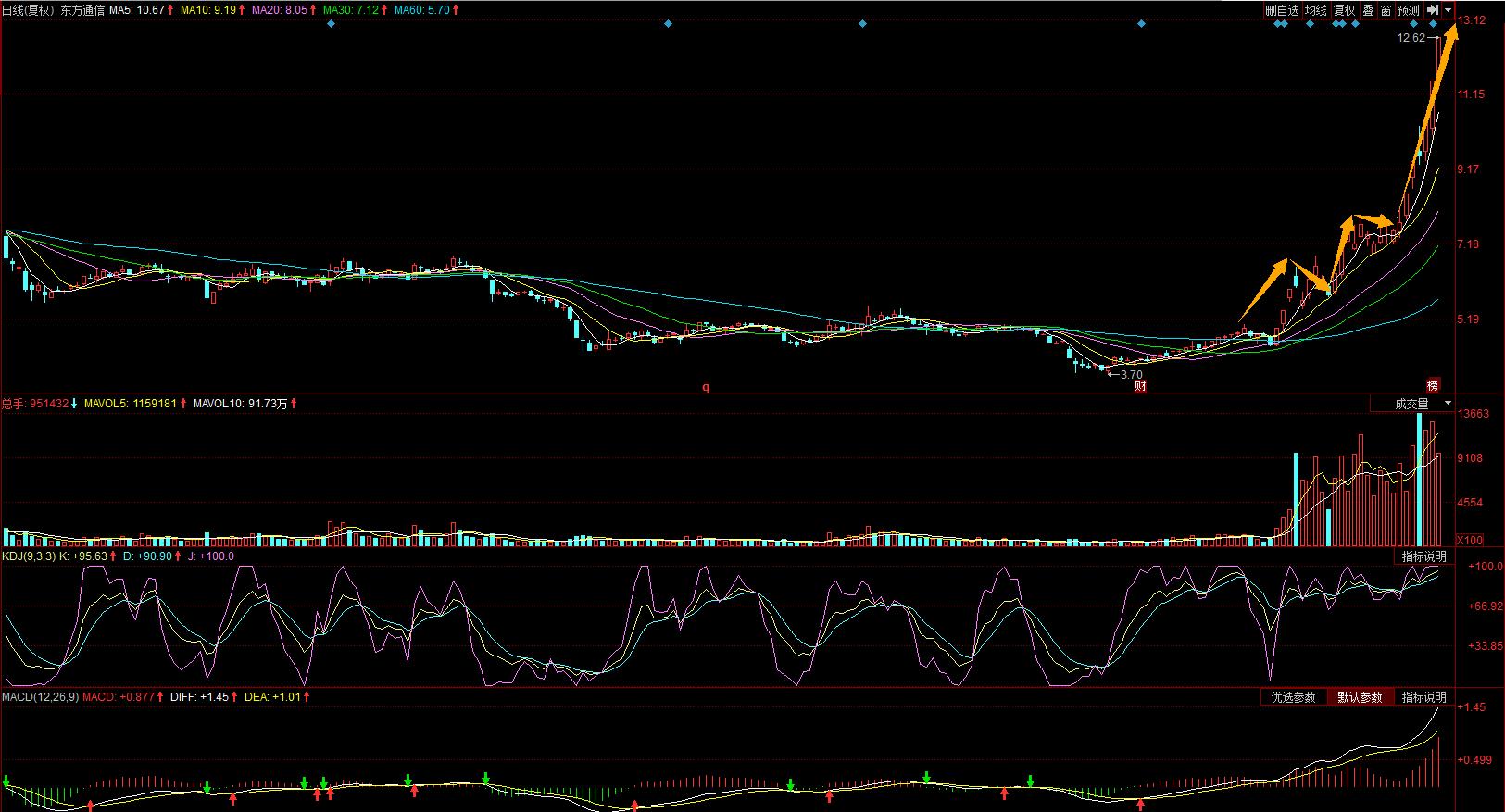Viewport: 1505px width, 812px height.
Task: Open the 日线(复权) period selector
Action: (30, 10)
